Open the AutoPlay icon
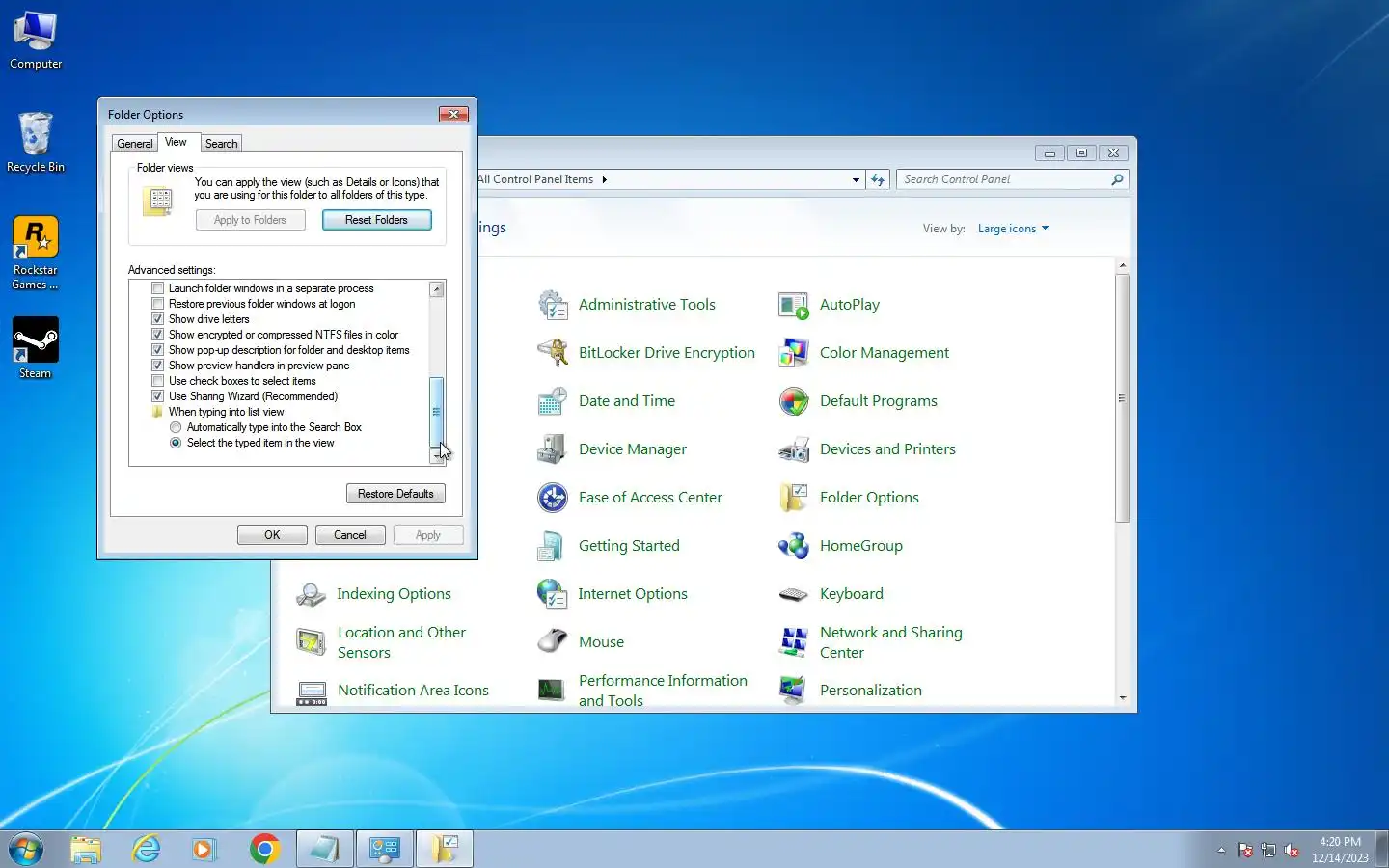 pyautogui.click(x=794, y=305)
